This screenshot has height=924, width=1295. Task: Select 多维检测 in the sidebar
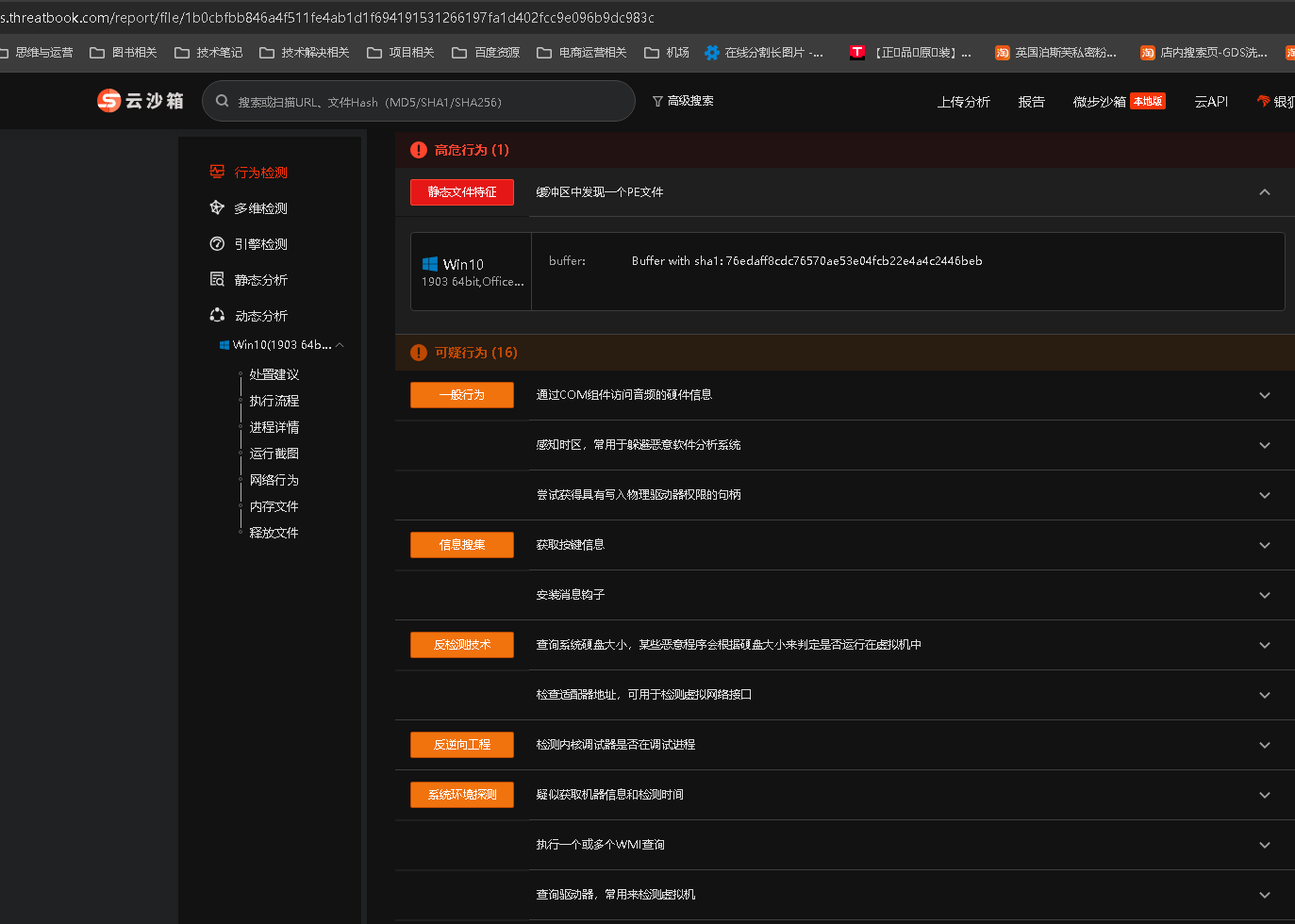[x=249, y=208]
